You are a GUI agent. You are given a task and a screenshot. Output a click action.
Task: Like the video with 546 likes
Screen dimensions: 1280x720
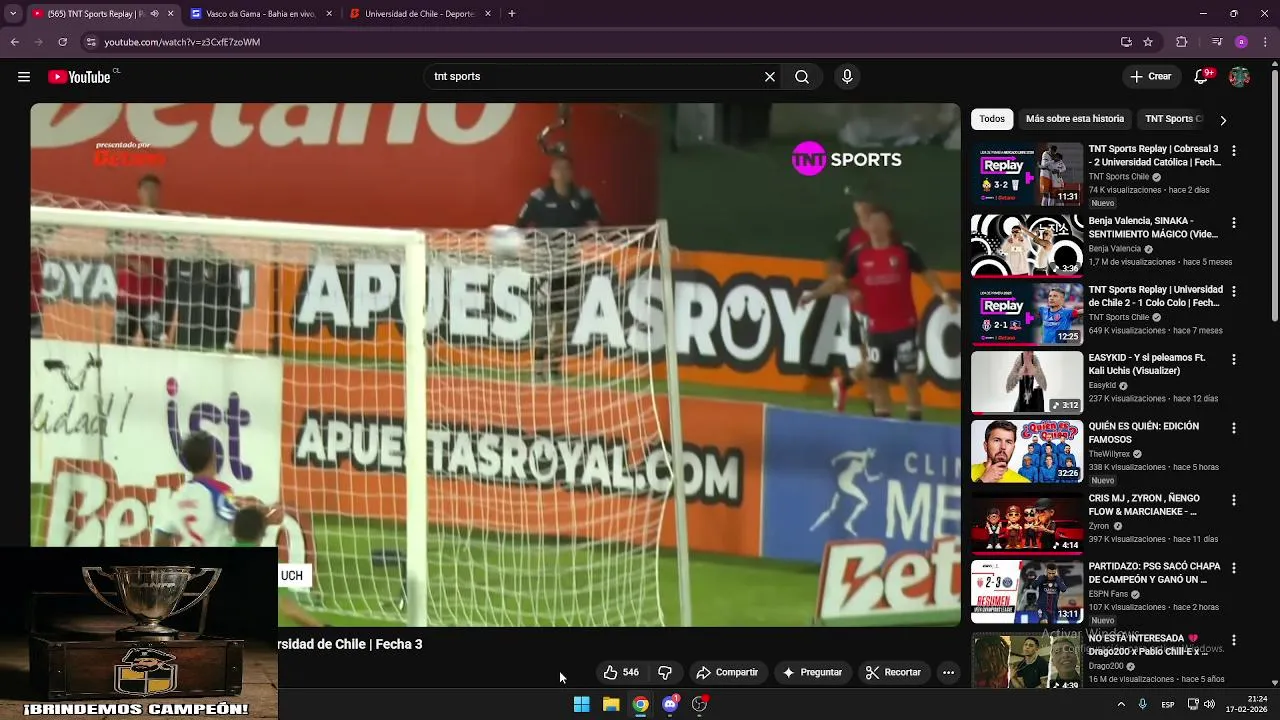[x=621, y=673]
